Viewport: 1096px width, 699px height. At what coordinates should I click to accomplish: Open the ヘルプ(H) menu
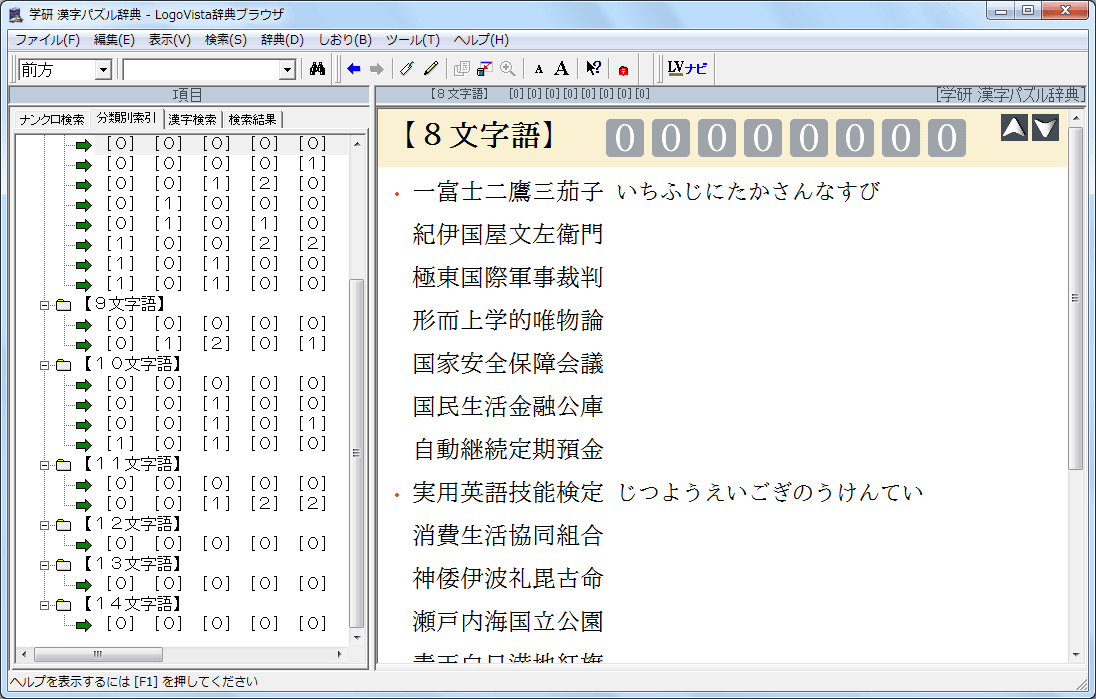[x=481, y=40]
